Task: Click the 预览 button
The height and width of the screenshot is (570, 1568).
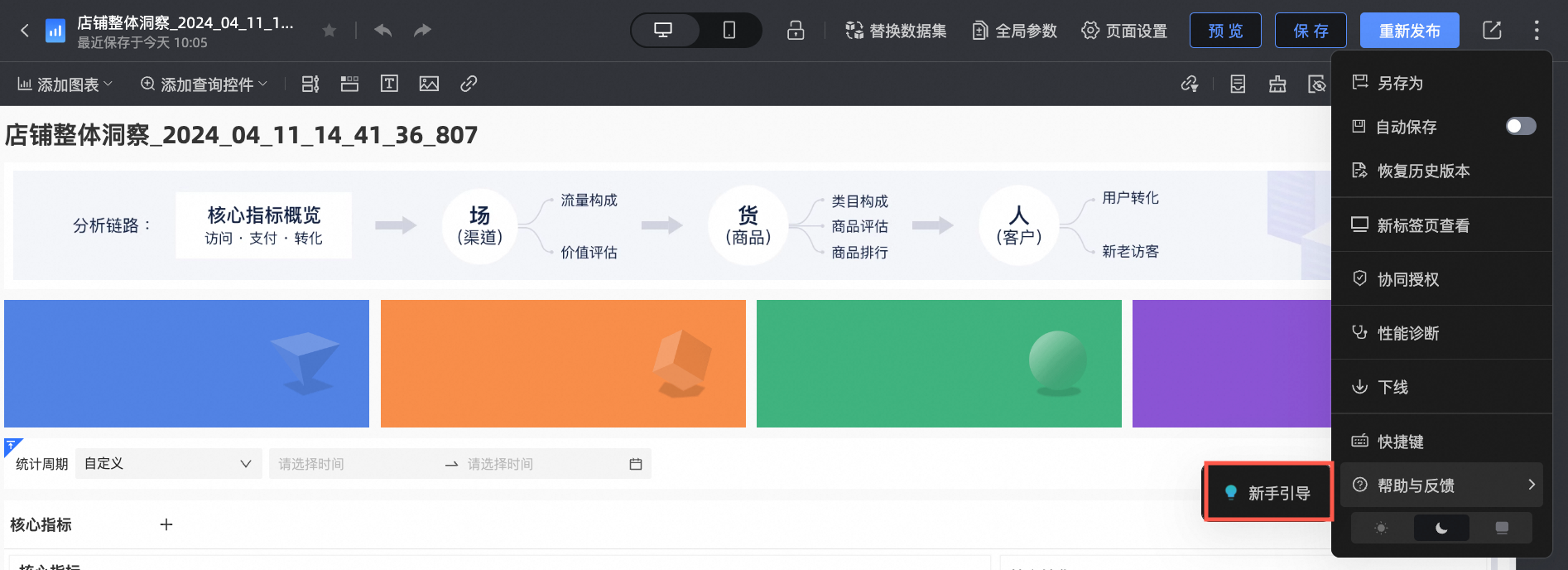Action: tap(1225, 31)
